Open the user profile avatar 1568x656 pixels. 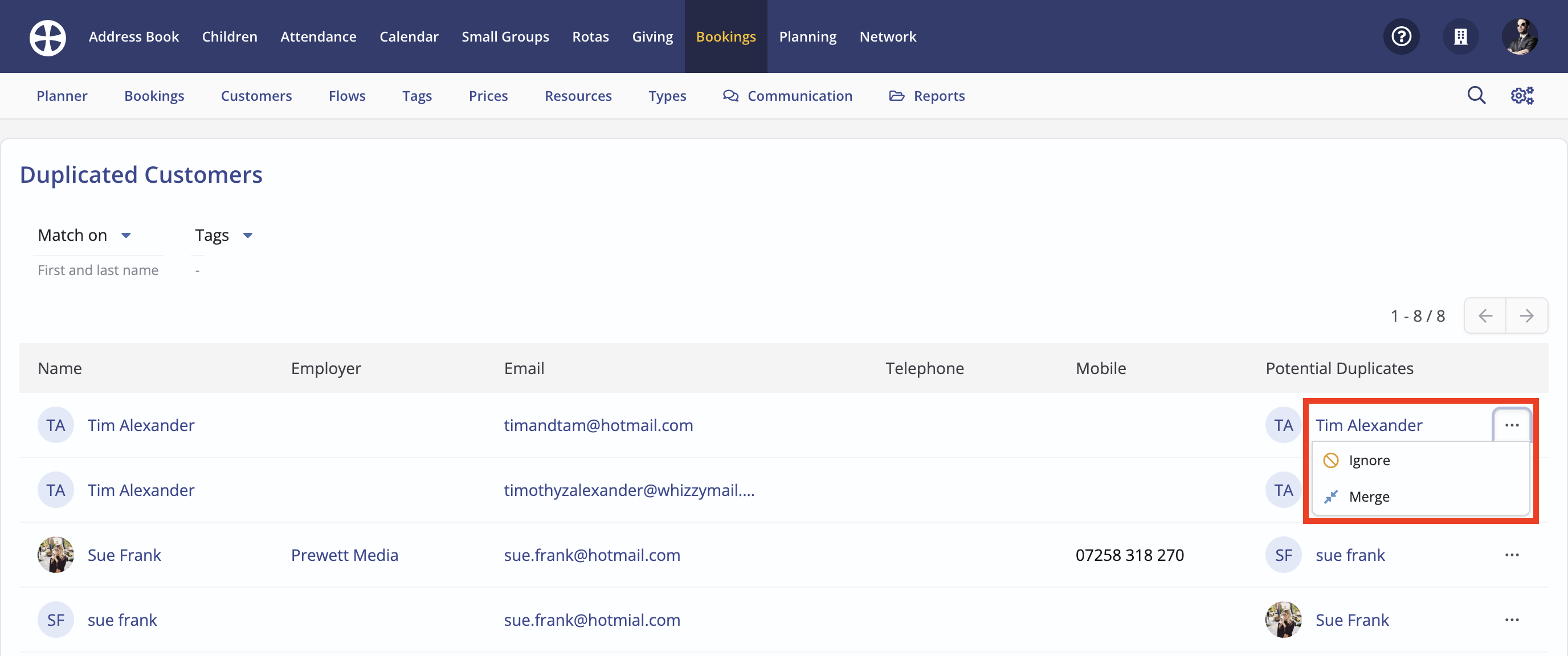1520,36
